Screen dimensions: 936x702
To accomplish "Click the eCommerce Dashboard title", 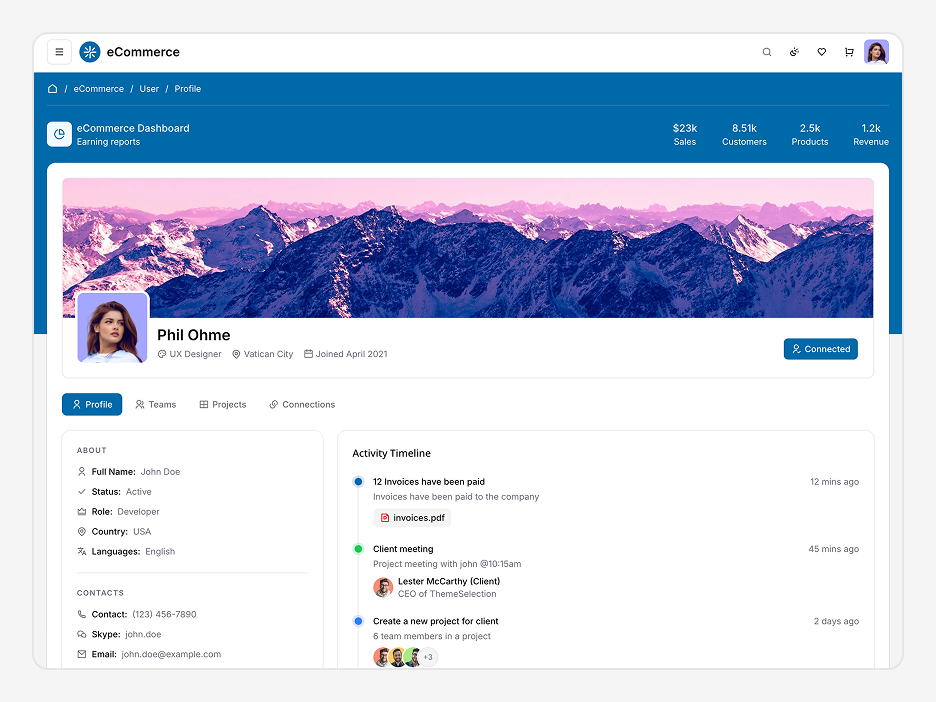I will (x=133, y=128).
